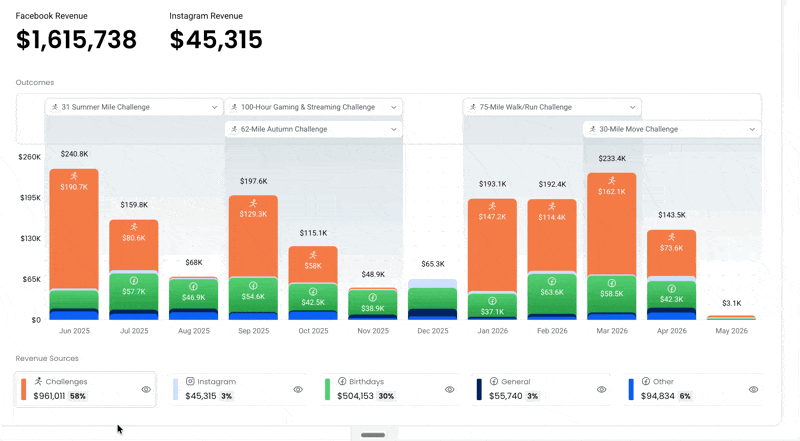800x441 pixels.
Task: Click the orange Challenges color swatch
Action: 23,389
